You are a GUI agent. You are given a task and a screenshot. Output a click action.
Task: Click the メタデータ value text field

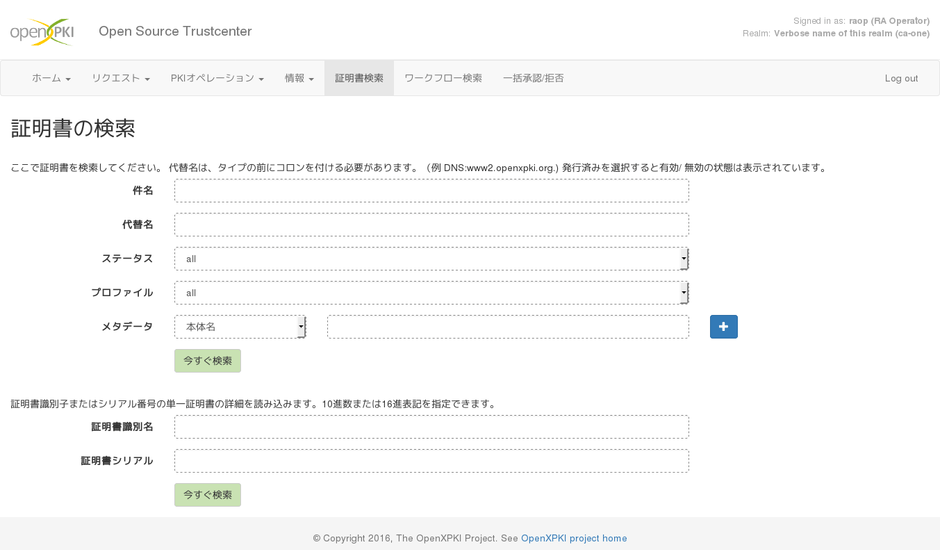point(507,327)
